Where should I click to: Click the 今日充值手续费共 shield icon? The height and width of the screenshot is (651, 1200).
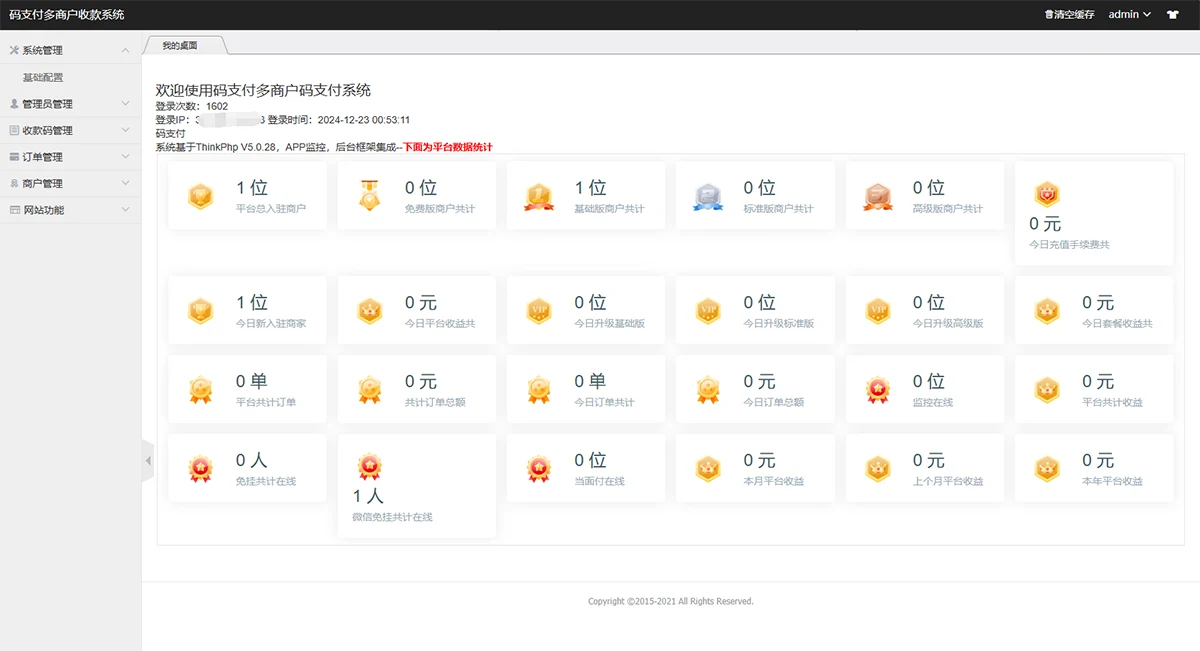pyautogui.click(x=1046, y=195)
